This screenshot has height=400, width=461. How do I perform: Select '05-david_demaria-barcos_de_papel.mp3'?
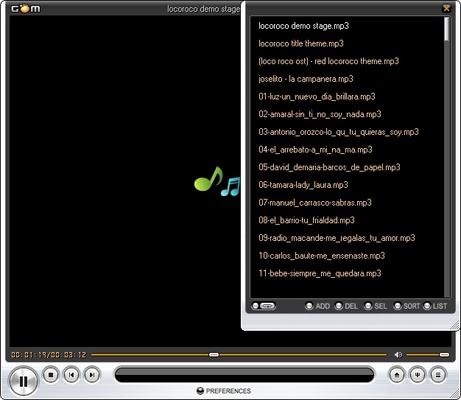pyautogui.click(x=329, y=167)
